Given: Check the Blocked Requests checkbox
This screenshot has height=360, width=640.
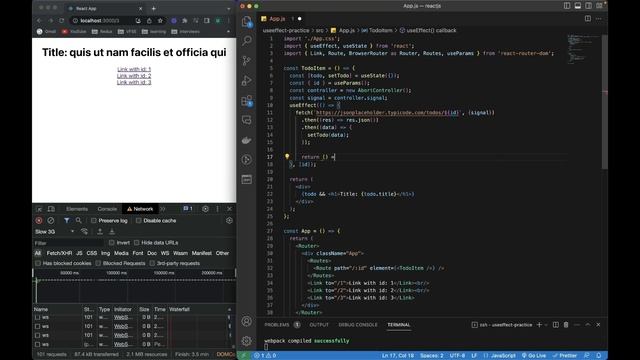Looking at the screenshot, I should (98, 263).
